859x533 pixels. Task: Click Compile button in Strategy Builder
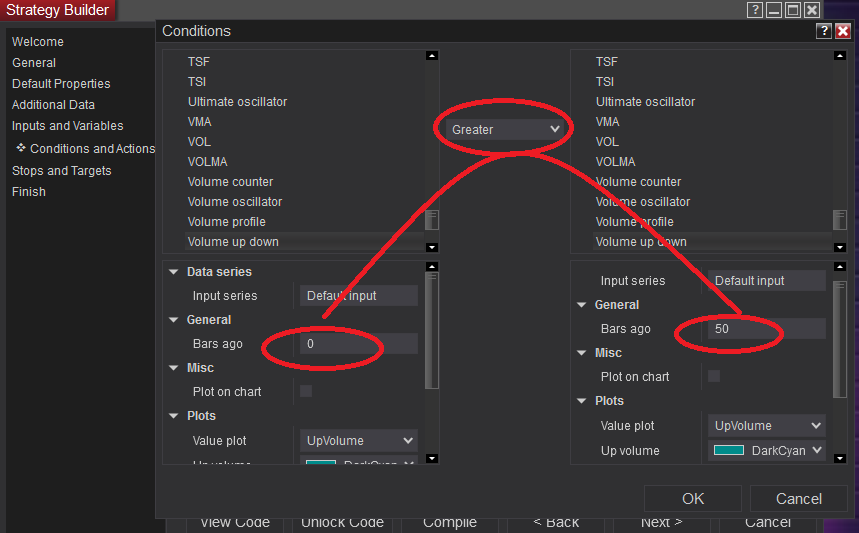tap(450, 524)
